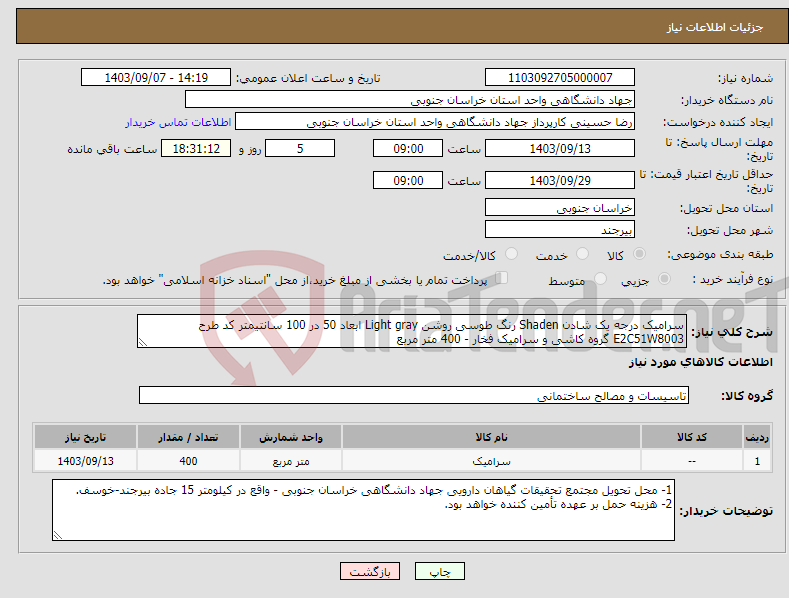Click the delivery province field خراسان جنوبی
The height and width of the screenshot is (598, 789).
point(560,207)
